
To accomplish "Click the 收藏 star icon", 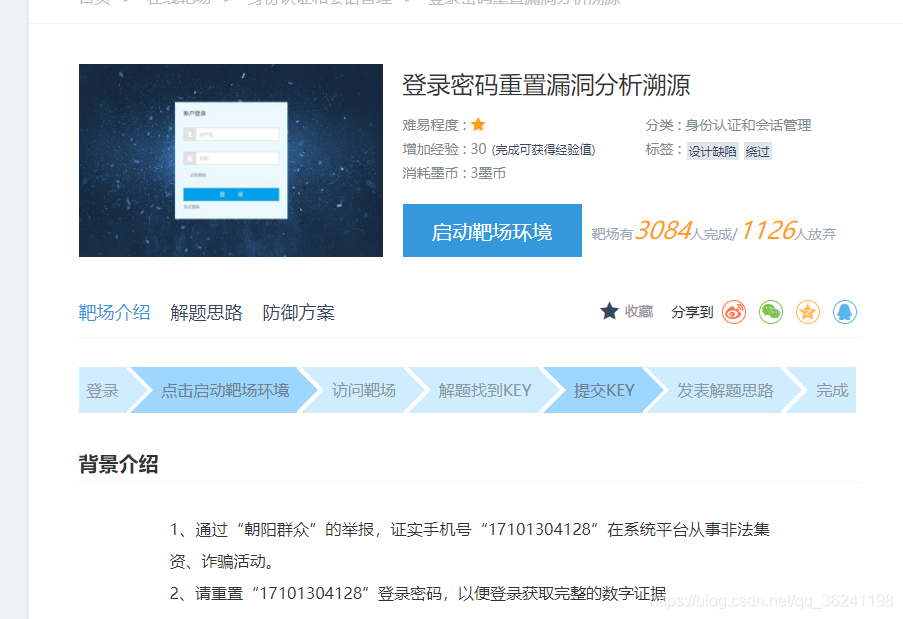I will pos(609,312).
